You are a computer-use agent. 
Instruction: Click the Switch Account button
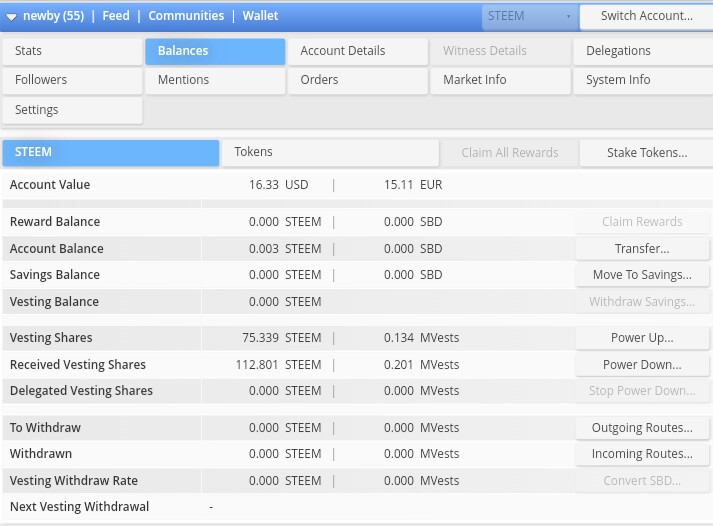[x=647, y=16]
